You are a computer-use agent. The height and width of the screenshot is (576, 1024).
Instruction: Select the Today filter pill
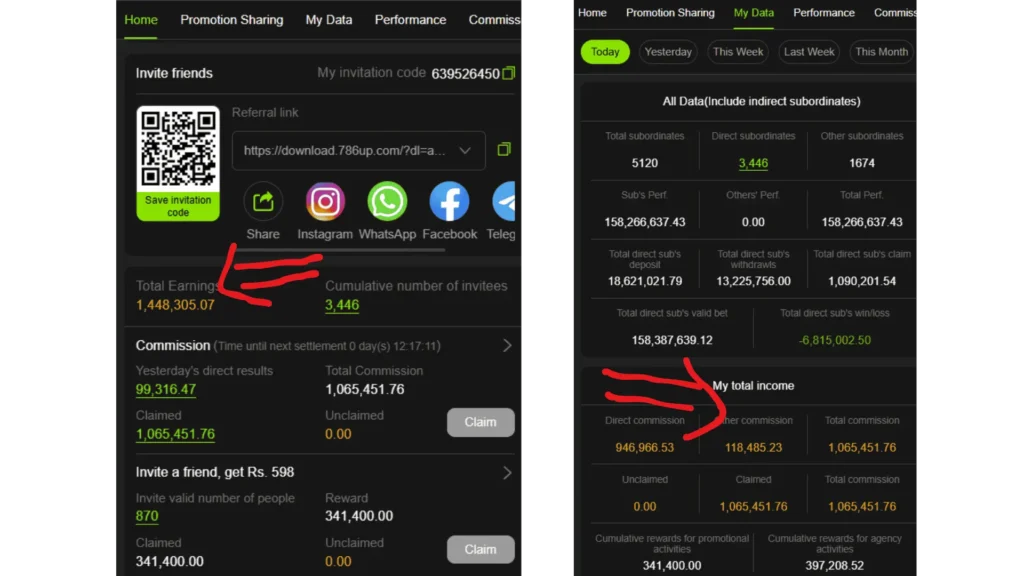pos(605,52)
